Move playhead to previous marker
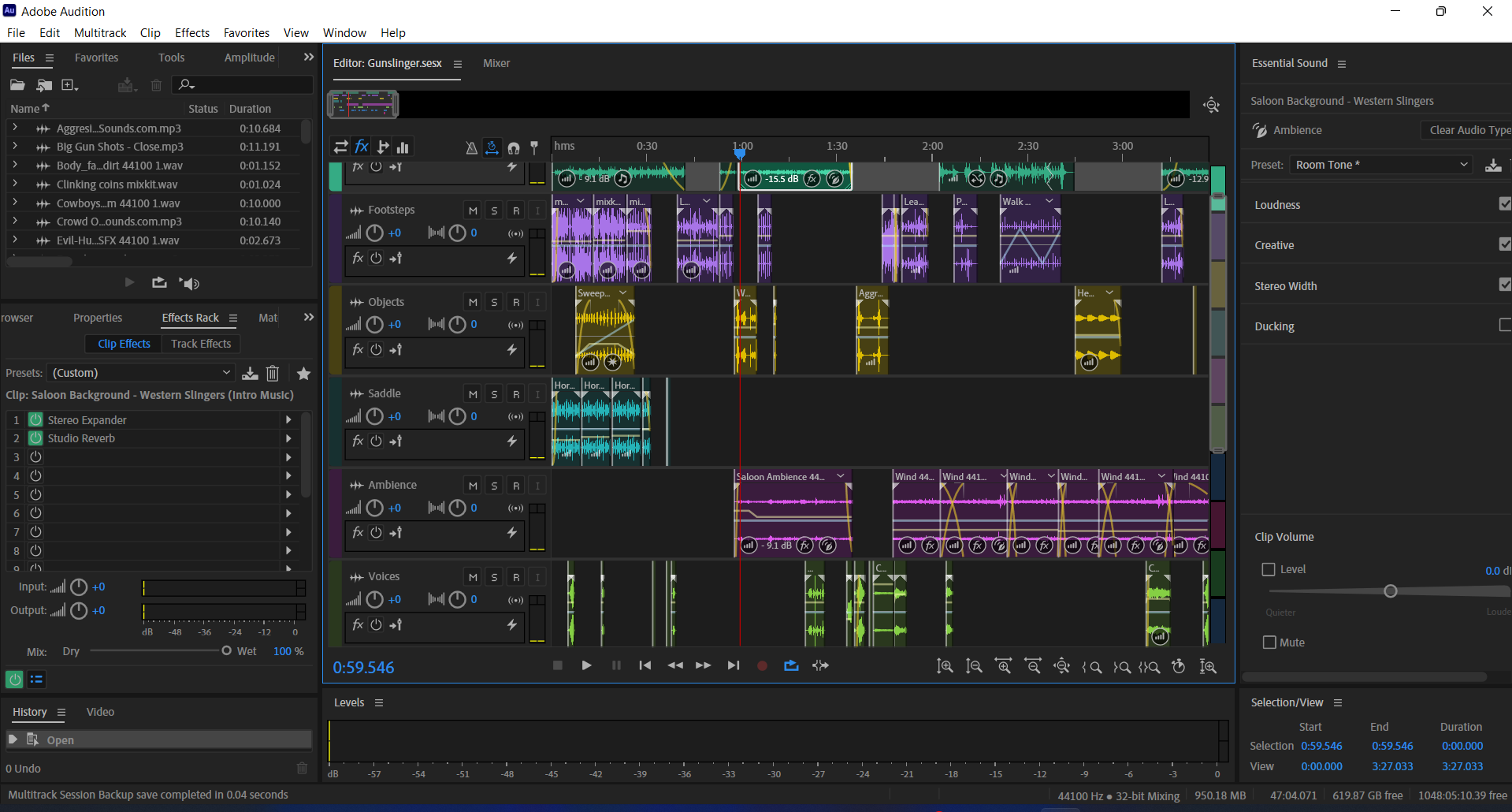The image size is (1512, 812). 645,665
